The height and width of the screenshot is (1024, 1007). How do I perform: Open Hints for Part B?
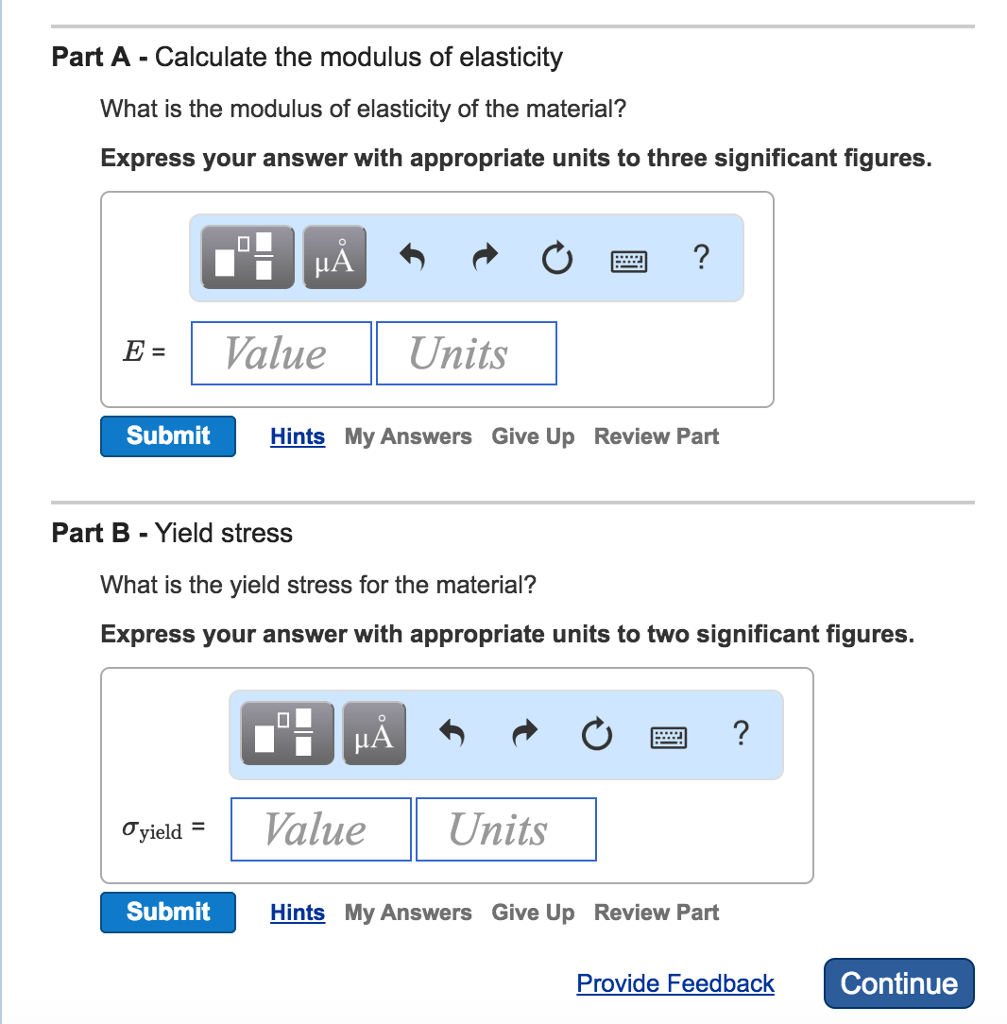[297, 912]
